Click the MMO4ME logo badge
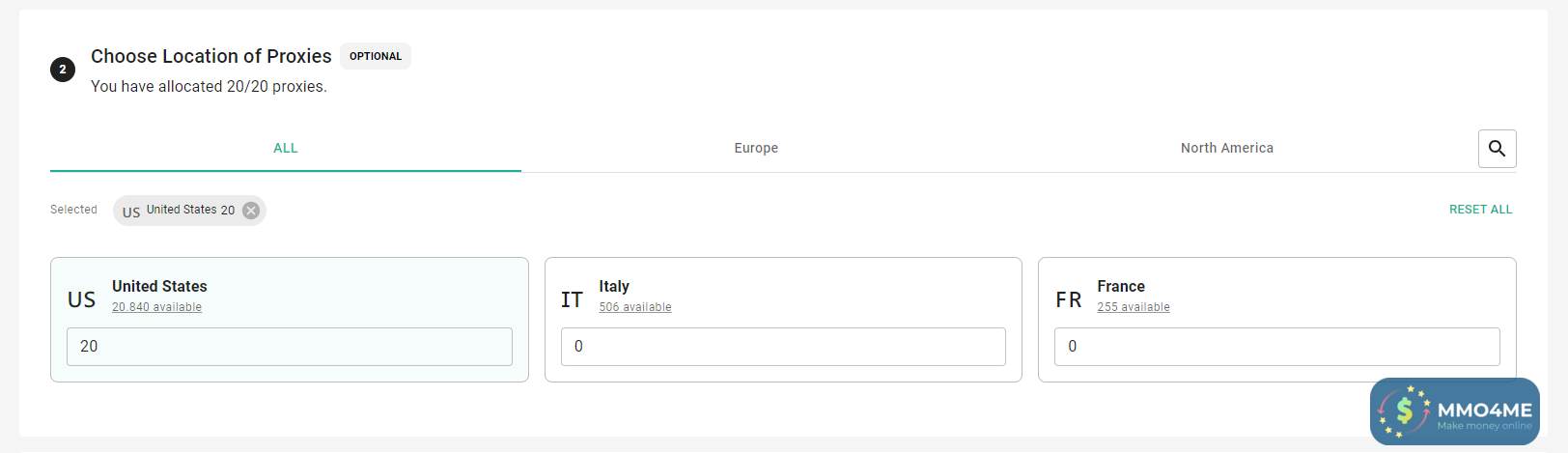1568x453 pixels. (1454, 411)
